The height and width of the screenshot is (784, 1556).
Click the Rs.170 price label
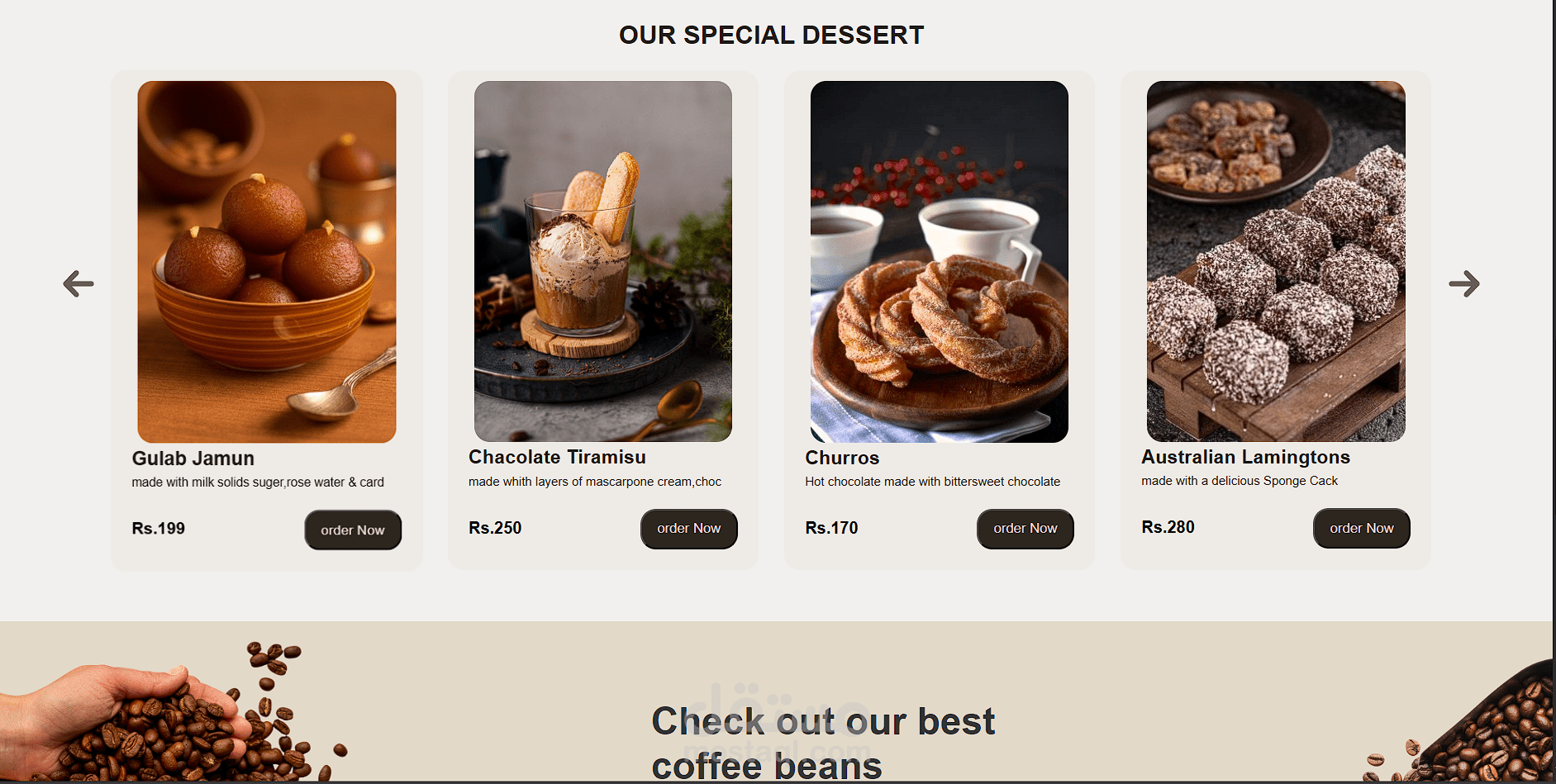pyautogui.click(x=831, y=528)
